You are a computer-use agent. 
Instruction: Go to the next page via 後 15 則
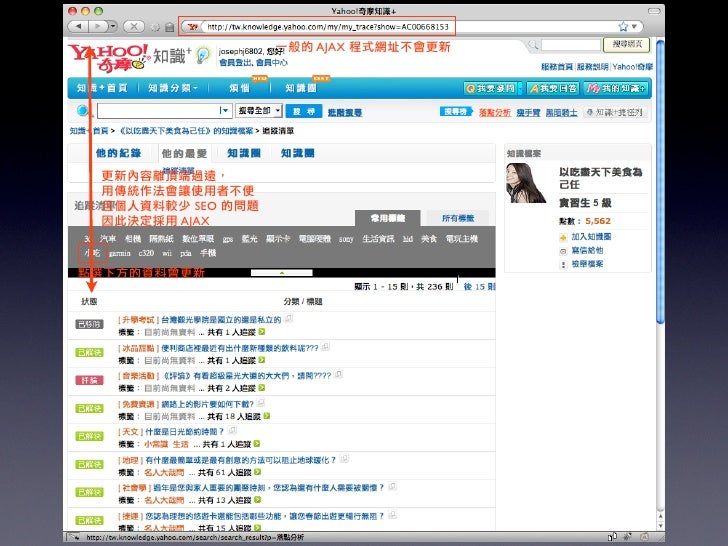[479, 286]
